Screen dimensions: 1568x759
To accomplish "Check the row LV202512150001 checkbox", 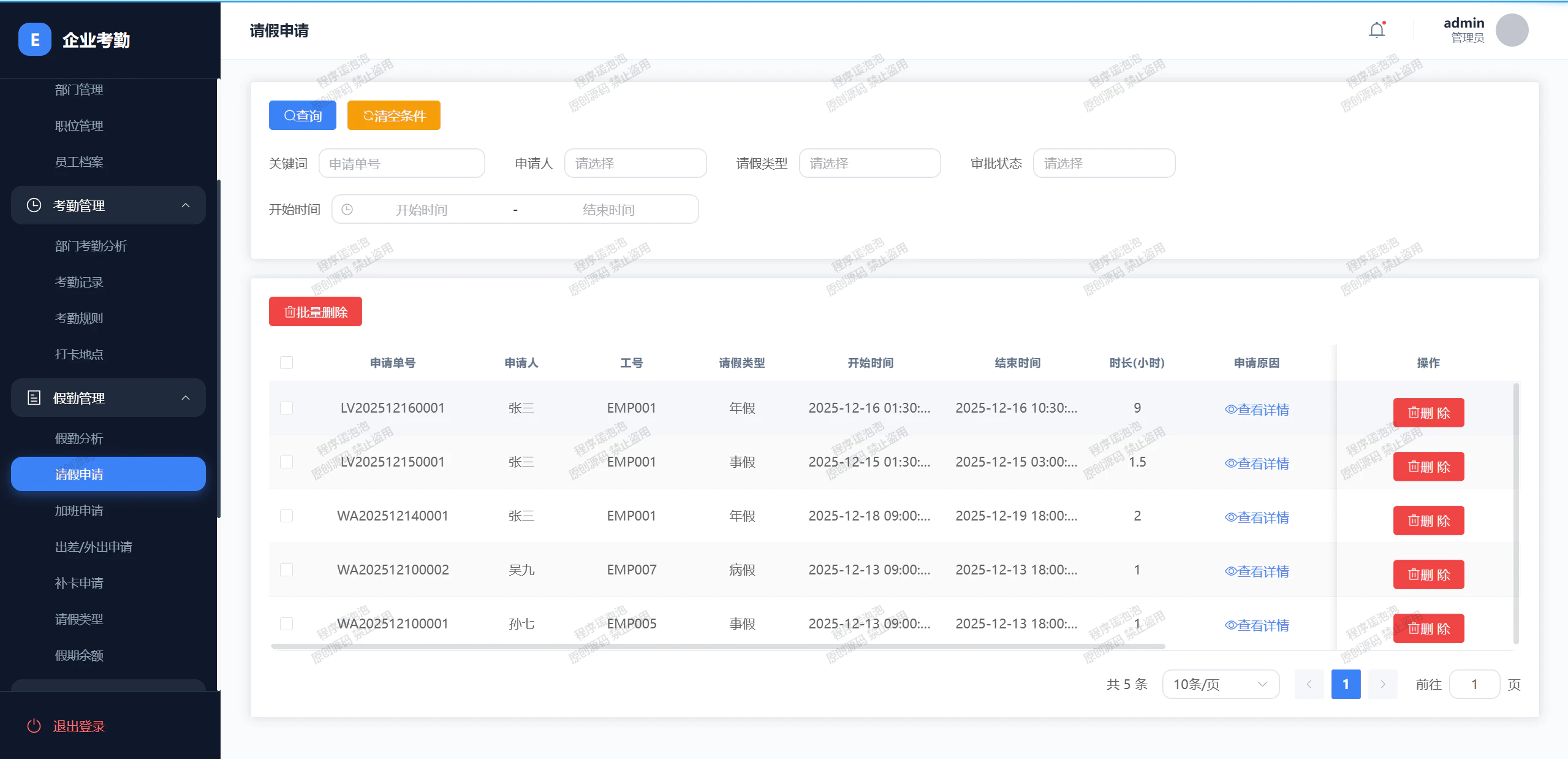I will (286, 462).
